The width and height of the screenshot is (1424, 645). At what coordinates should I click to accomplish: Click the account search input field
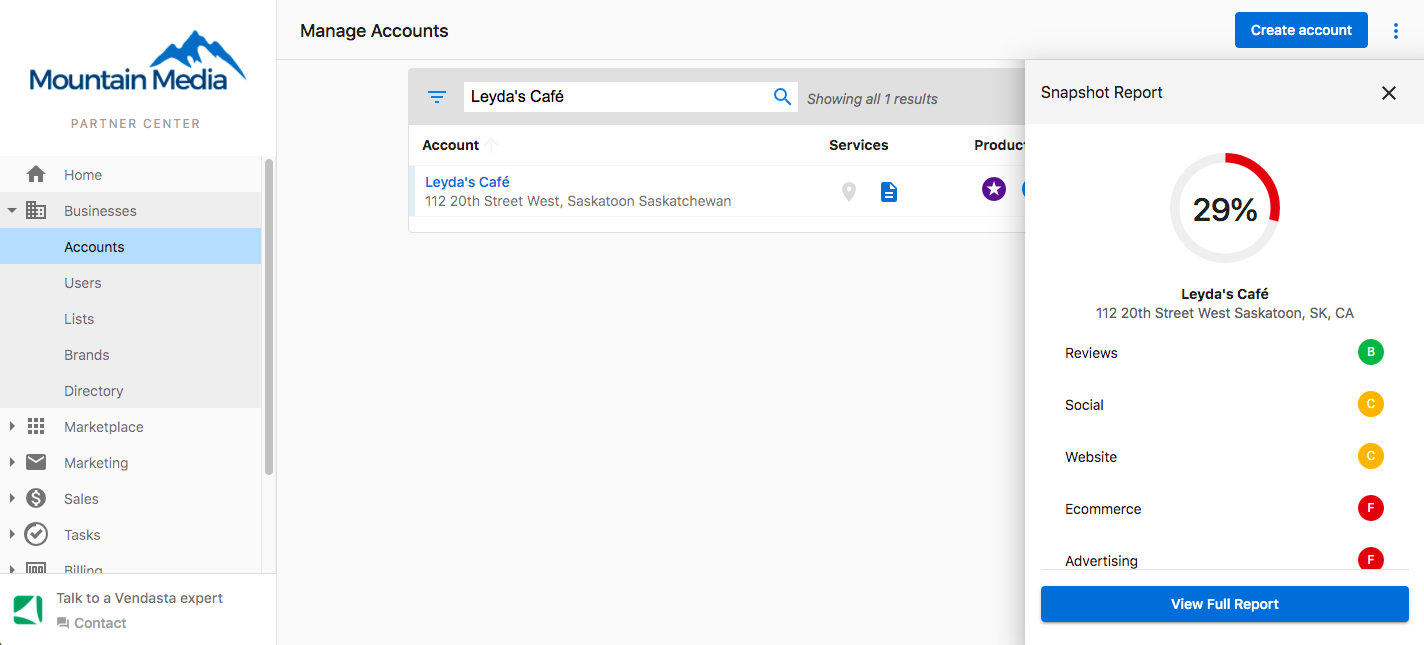tap(617, 97)
